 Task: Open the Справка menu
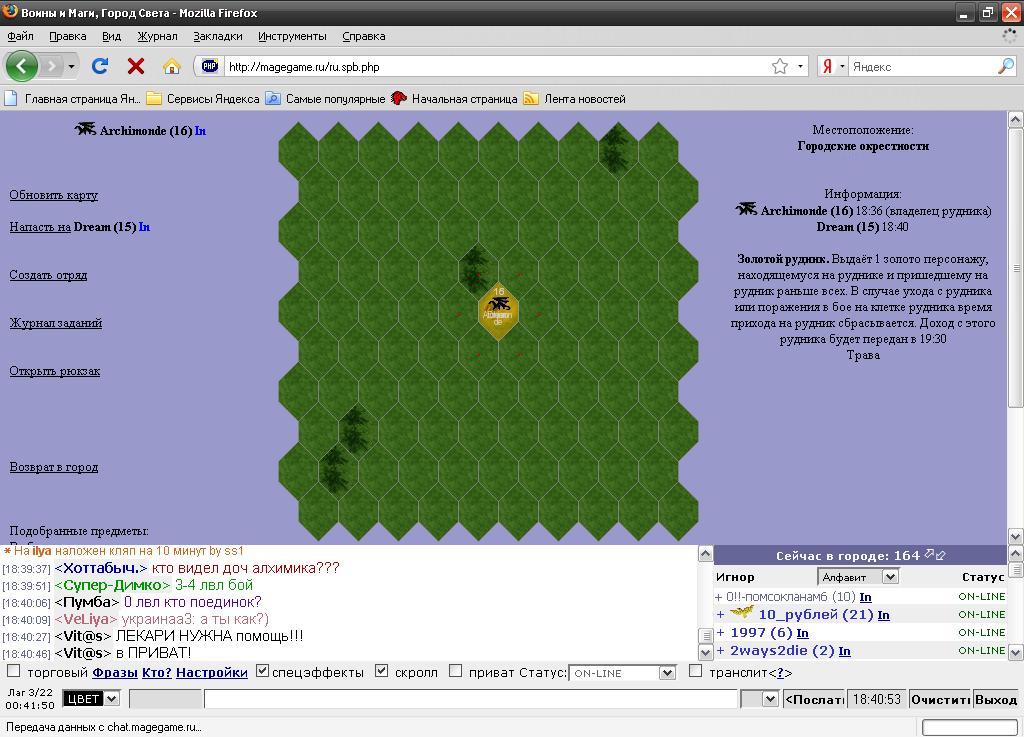tap(364, 37)
